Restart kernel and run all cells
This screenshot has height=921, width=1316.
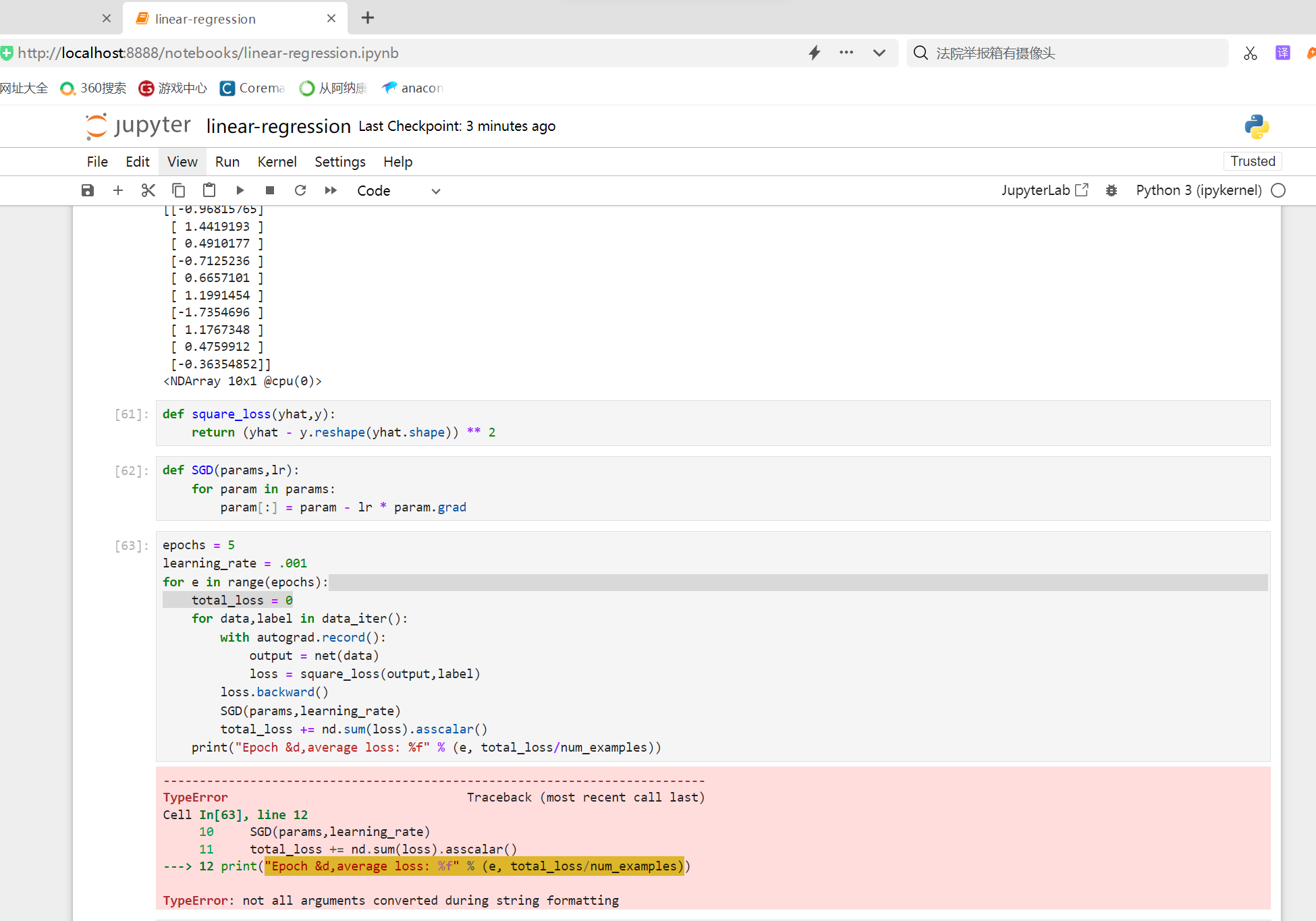click(331, 190)
